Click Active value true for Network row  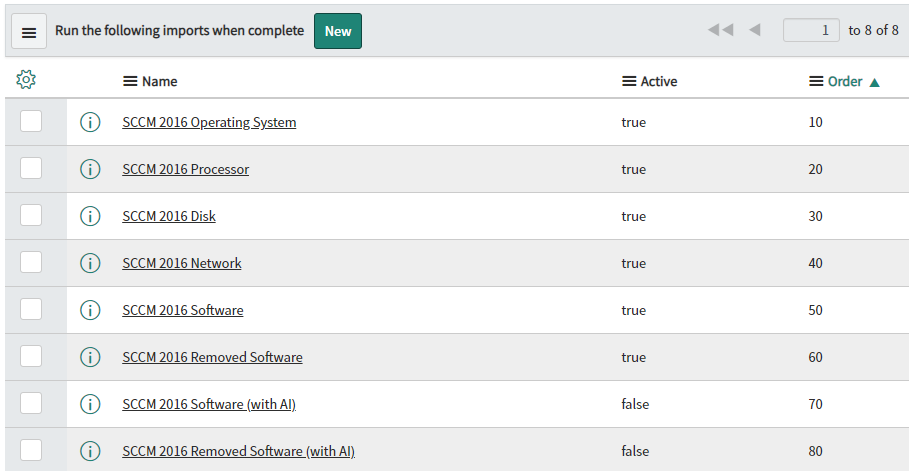tap(634, 263)
